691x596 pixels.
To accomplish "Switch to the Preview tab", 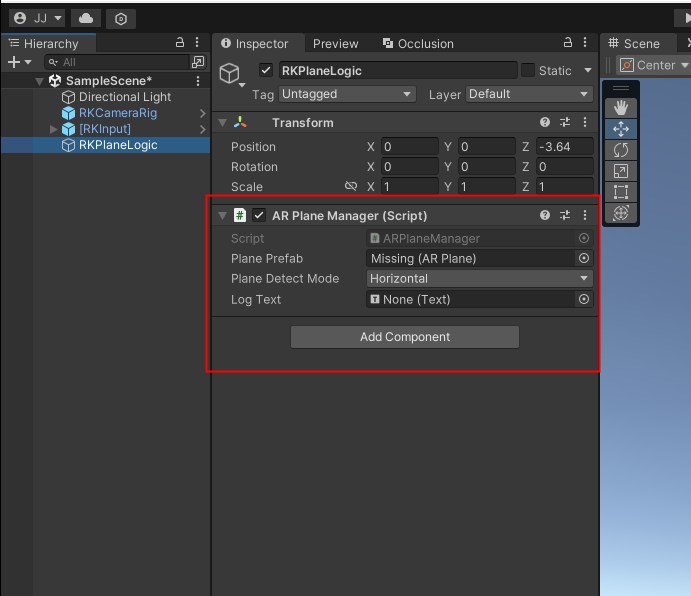I will (335, 44).
